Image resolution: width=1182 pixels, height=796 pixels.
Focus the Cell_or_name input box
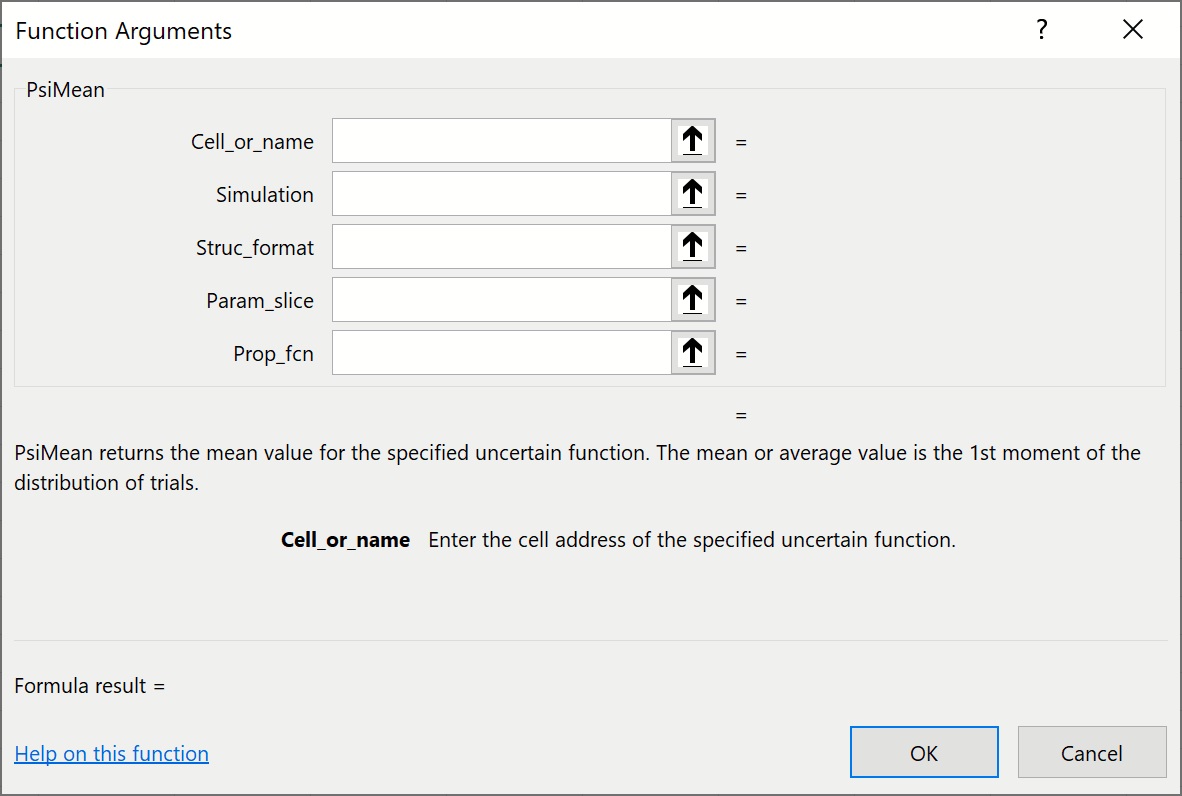[501, 141]
